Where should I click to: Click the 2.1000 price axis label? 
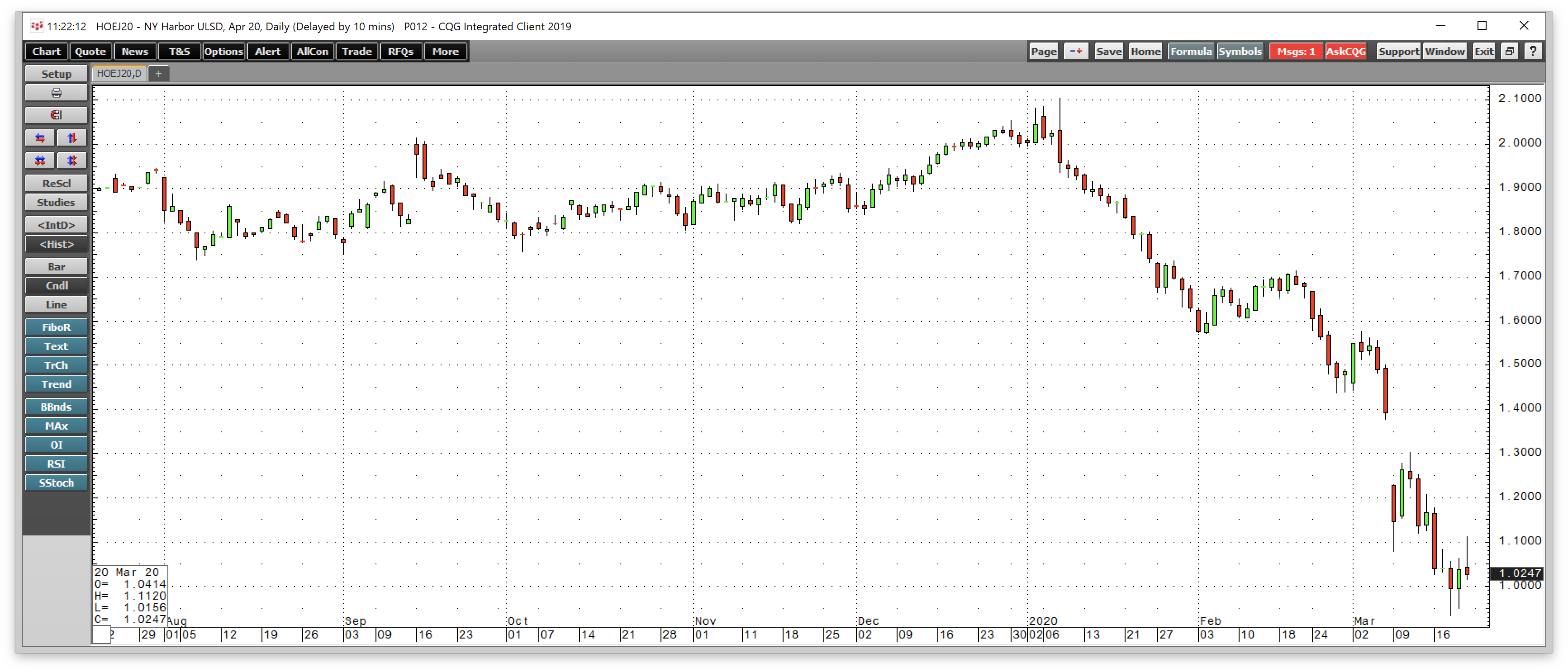pos(1519,98)
